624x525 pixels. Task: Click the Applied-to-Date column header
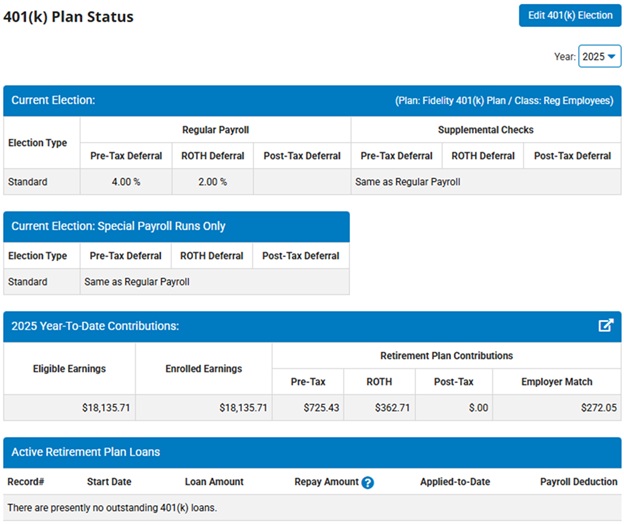[455, 482]
